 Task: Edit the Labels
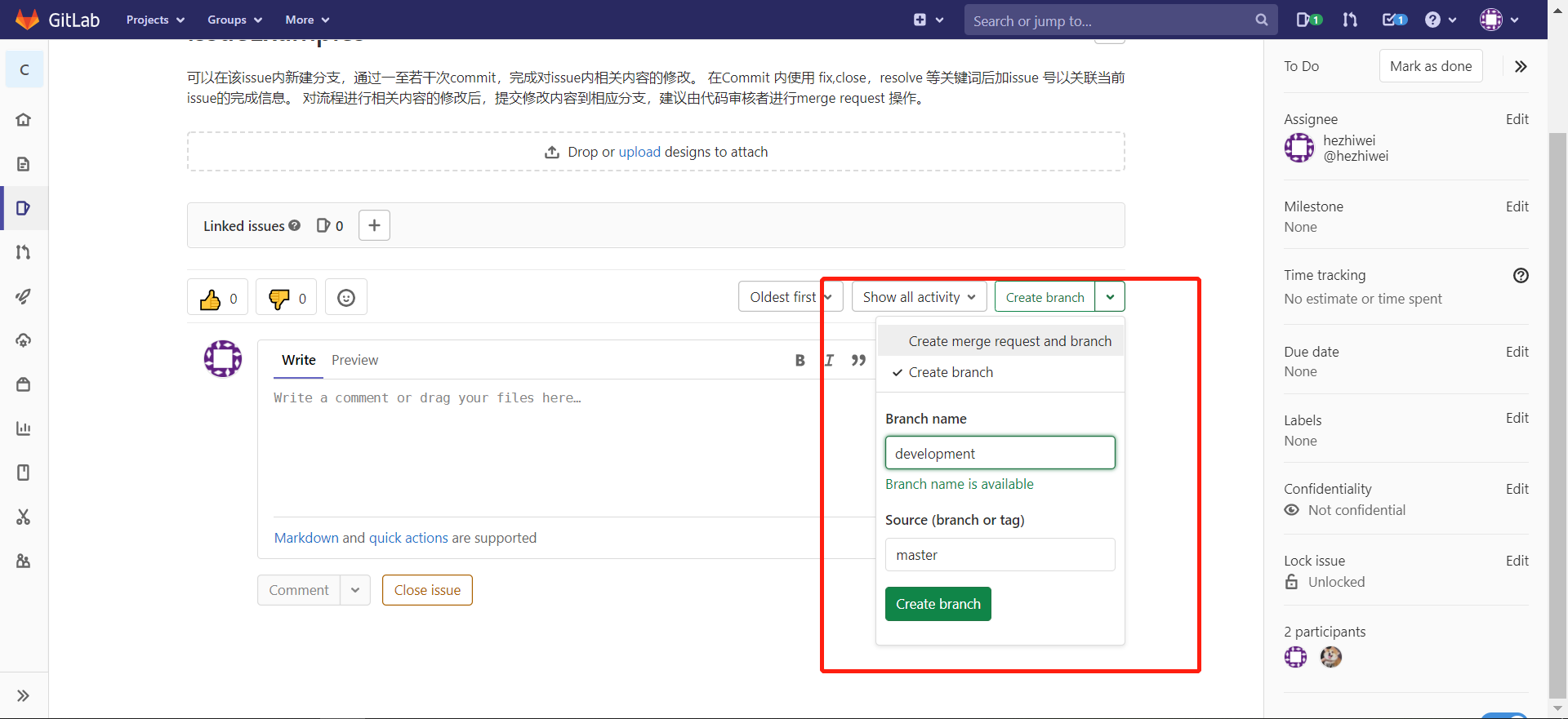tap(1517, 418)
